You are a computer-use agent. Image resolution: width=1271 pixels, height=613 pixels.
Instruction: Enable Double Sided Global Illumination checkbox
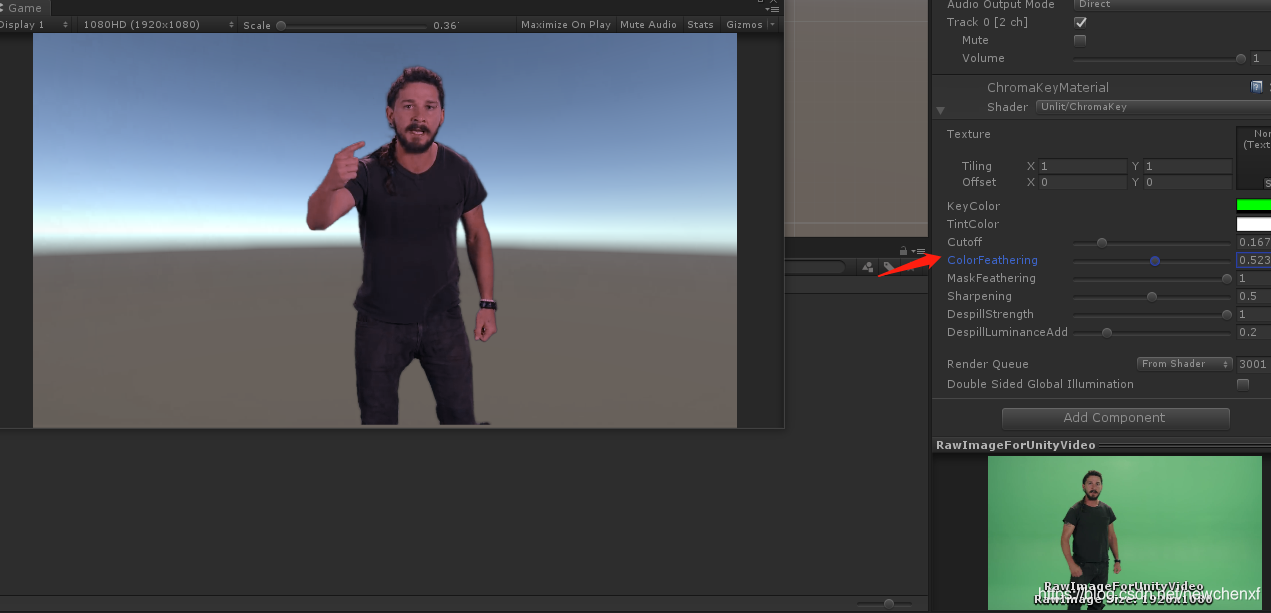(x=1243, y=384)
